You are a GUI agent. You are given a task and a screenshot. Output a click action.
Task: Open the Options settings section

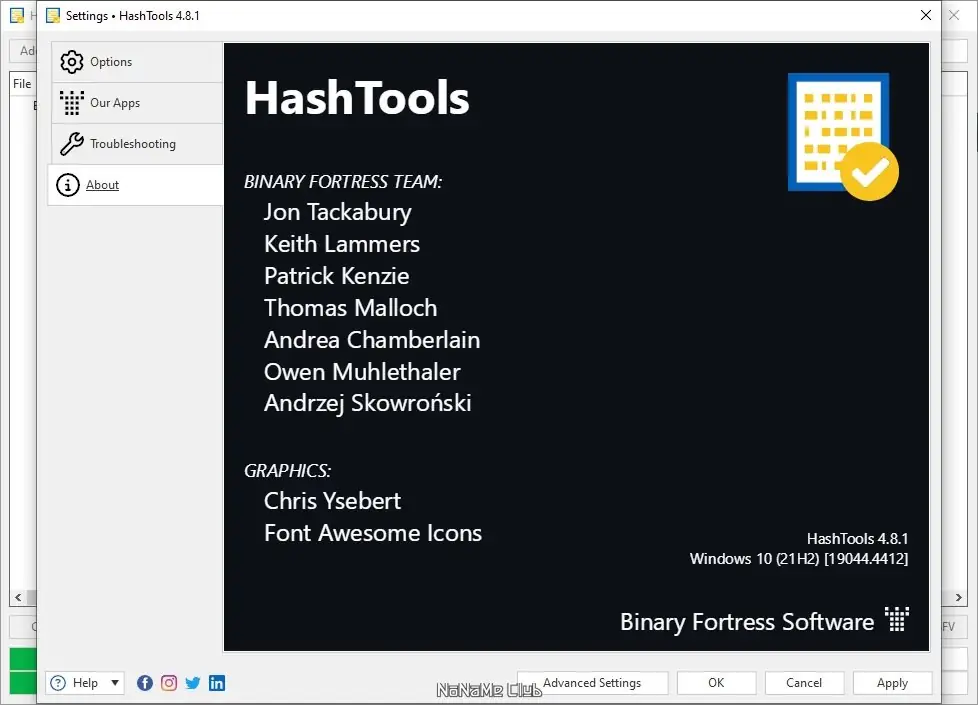coord(137,62)
